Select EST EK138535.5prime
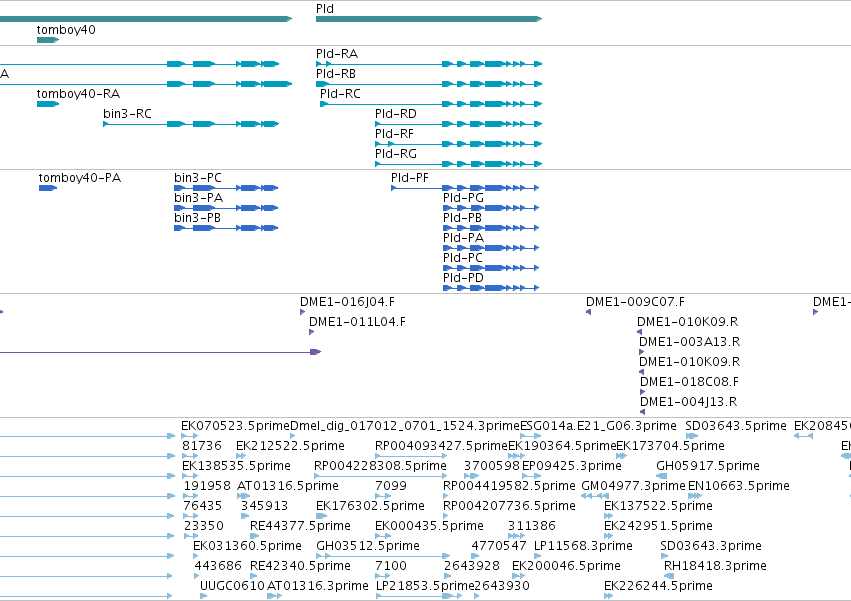 [189, 476]
